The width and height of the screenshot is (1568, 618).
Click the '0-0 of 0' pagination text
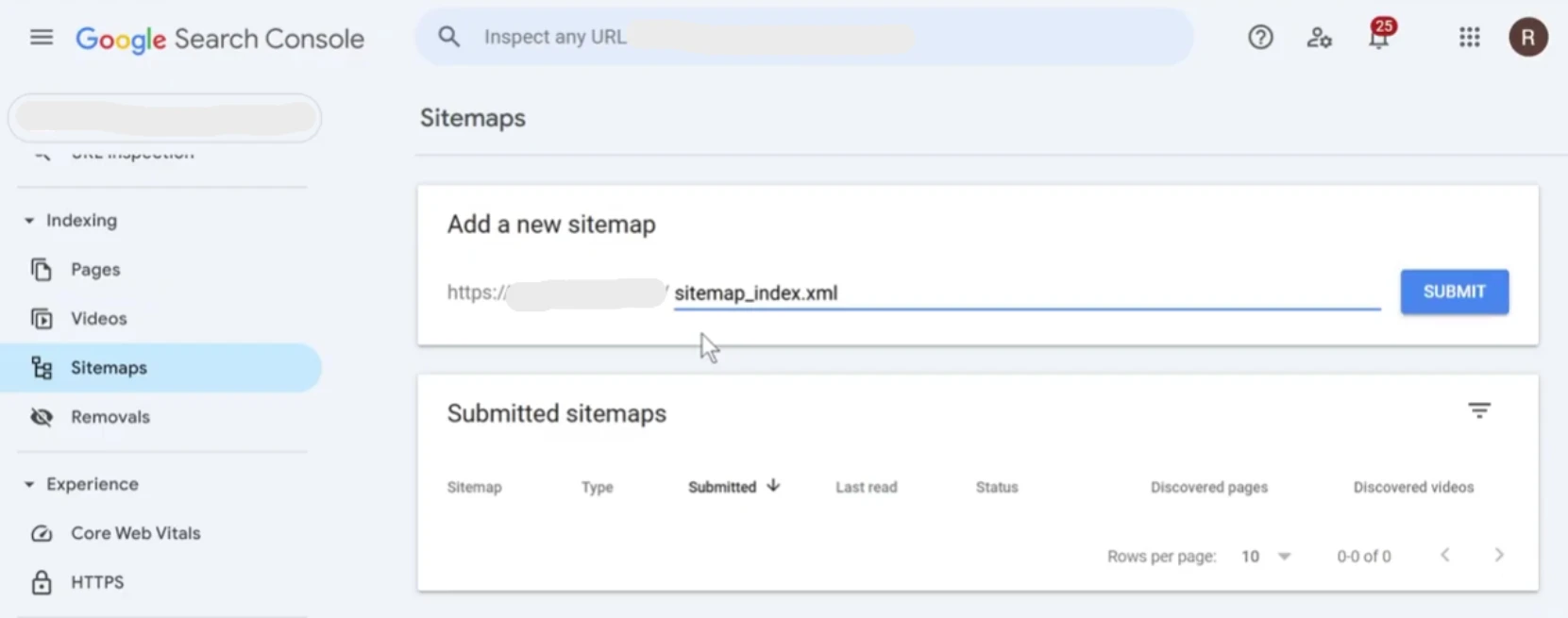pos(1363,557)
